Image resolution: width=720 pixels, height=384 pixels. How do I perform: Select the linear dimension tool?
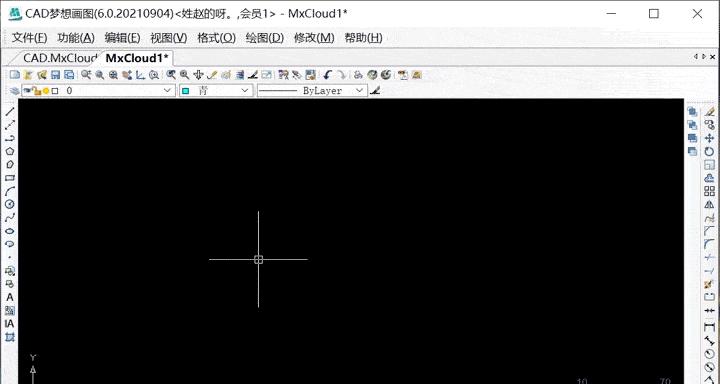[x=709, y=327]
